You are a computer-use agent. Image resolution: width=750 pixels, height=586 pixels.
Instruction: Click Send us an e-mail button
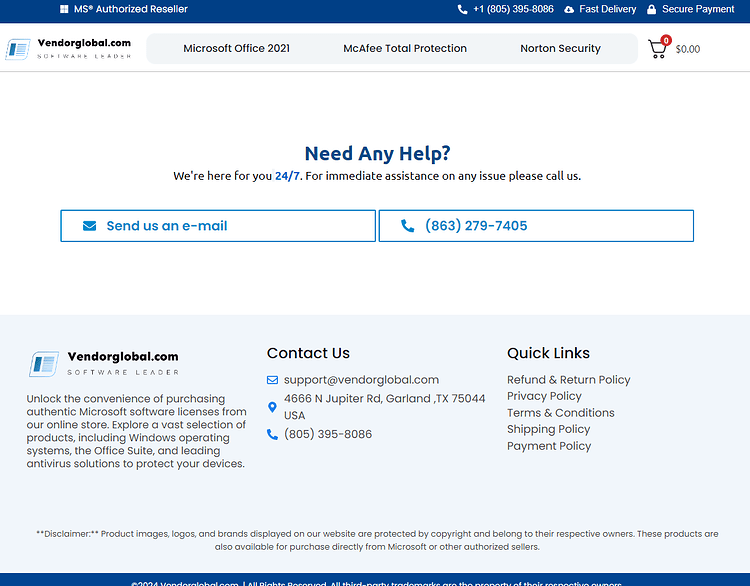click(218, 226)
